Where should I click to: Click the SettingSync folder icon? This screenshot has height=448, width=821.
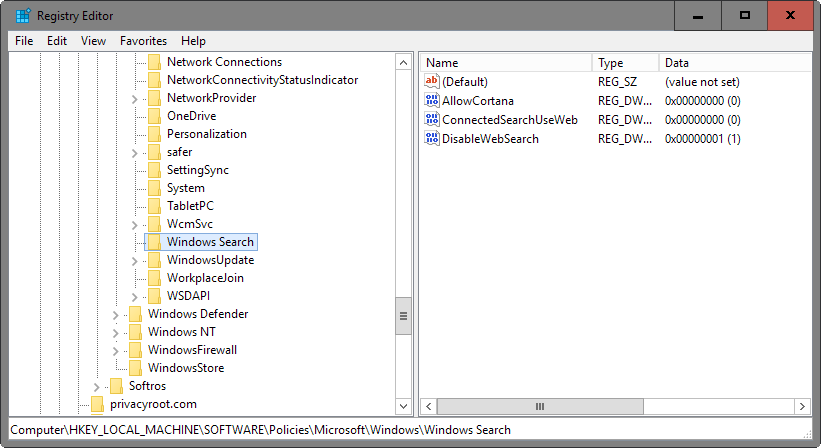tap(154, 170)
